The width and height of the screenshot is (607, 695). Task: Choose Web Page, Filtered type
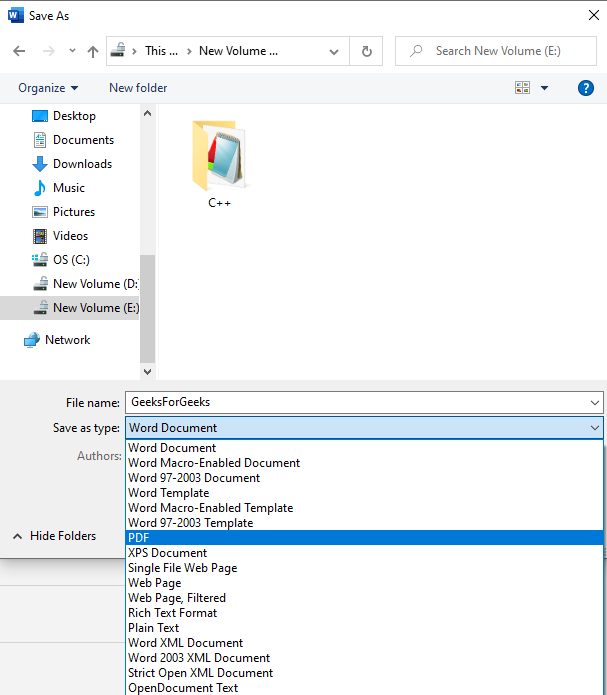[x=364, y=598]
